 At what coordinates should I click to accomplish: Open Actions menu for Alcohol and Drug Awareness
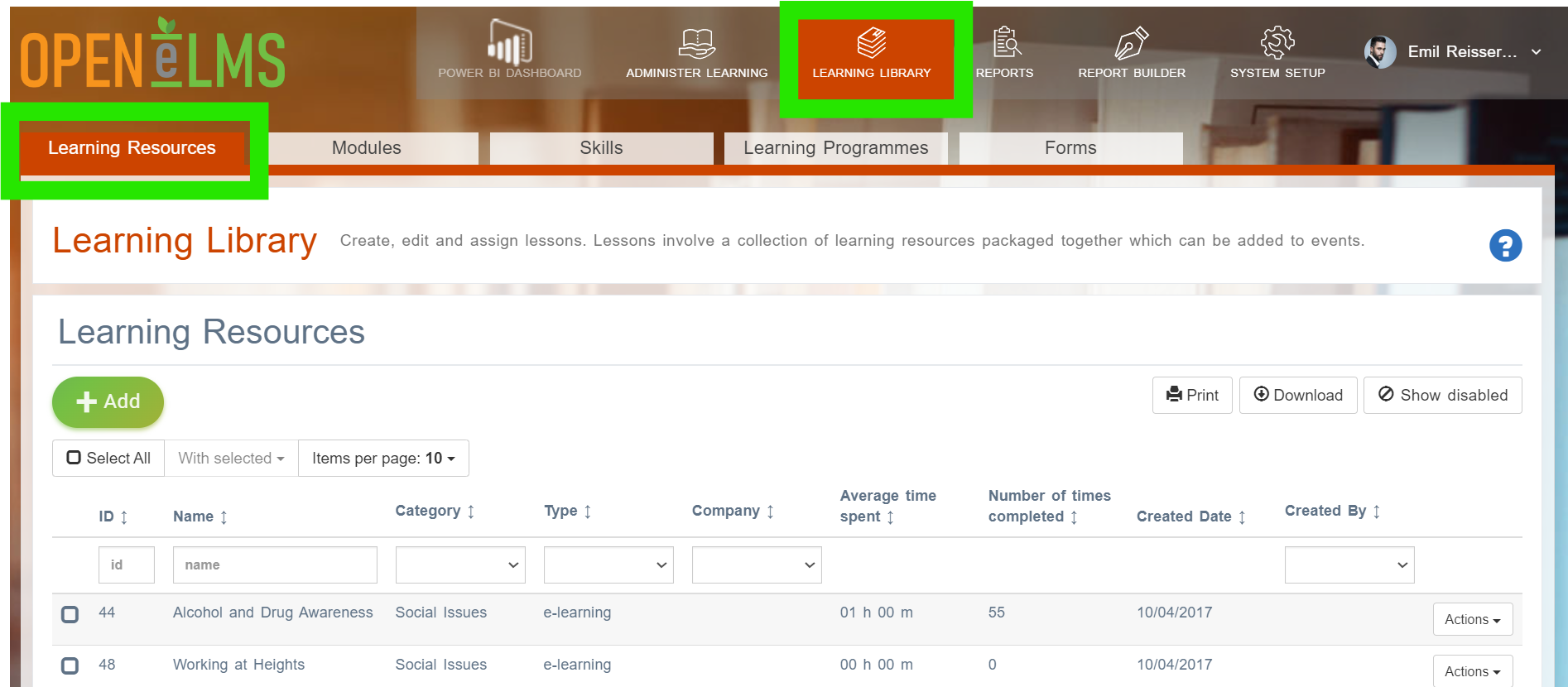(1473, 619)
